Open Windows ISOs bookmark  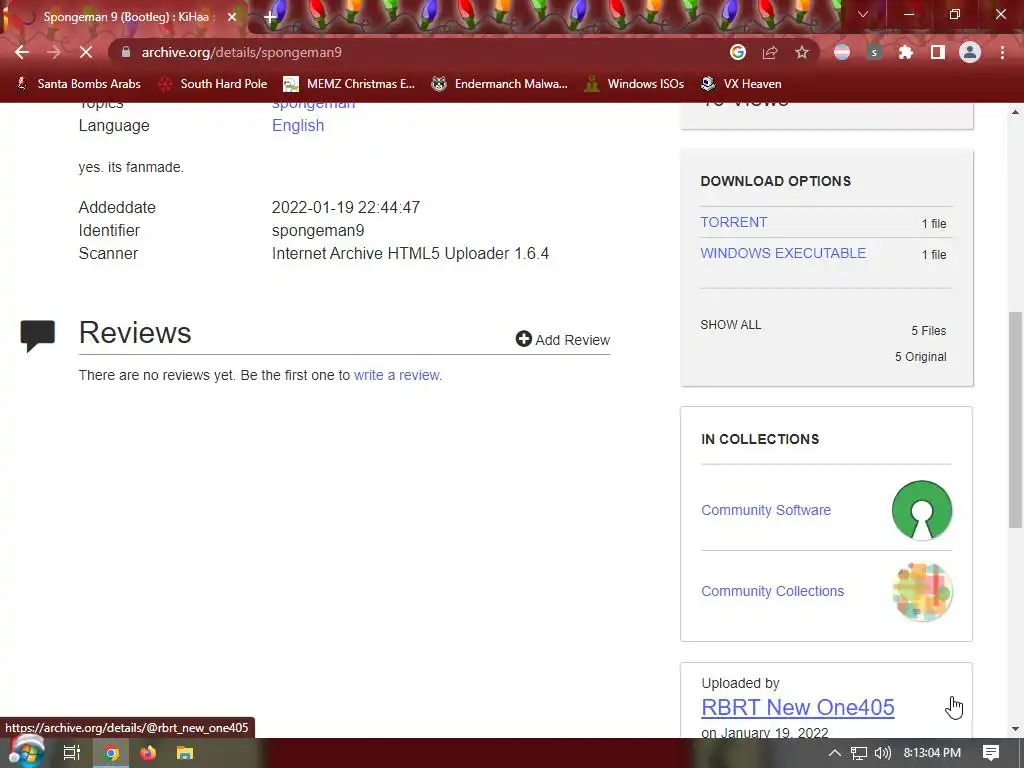(635, 84)
